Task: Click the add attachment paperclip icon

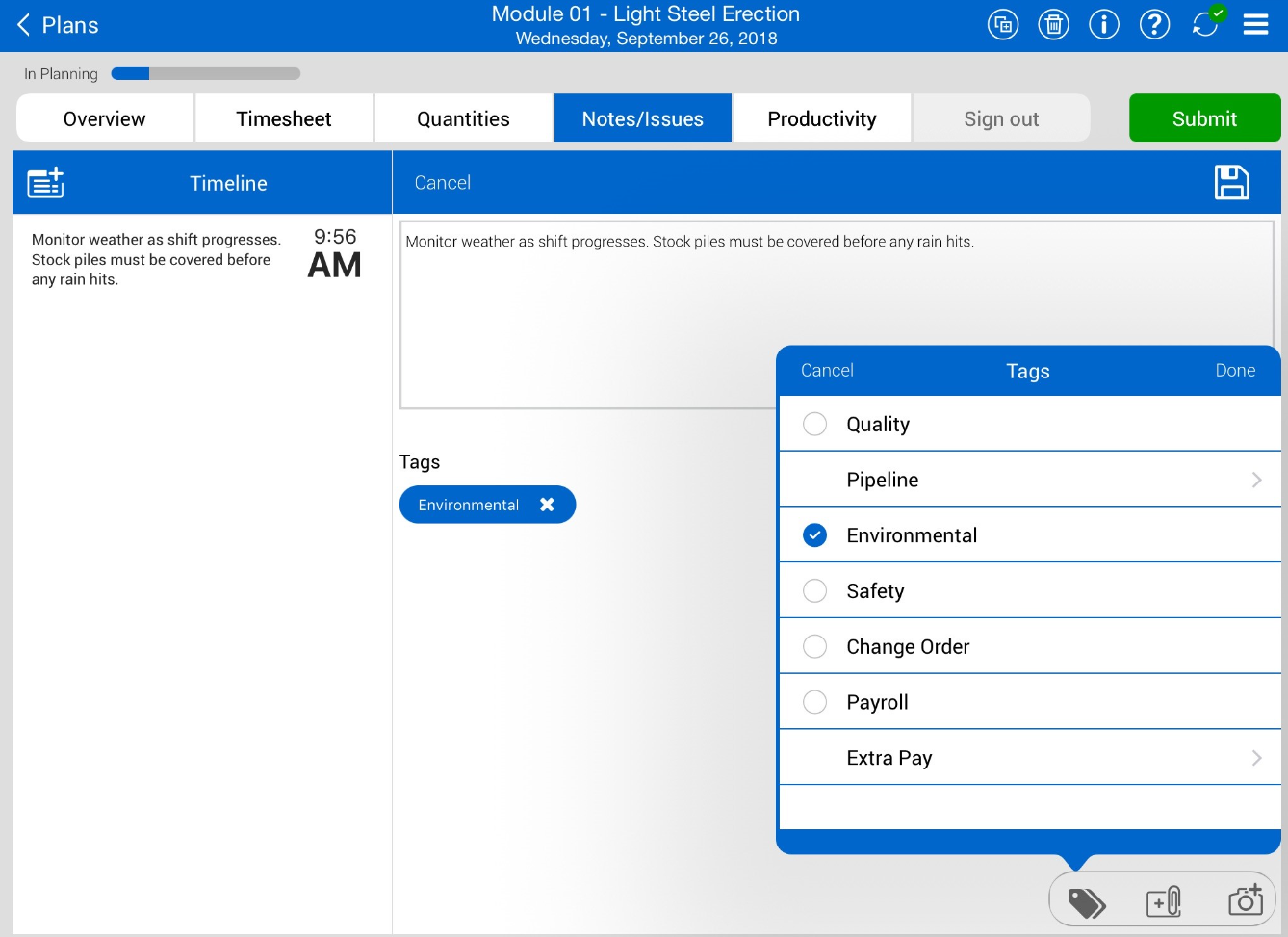Action: [1163, 901]
